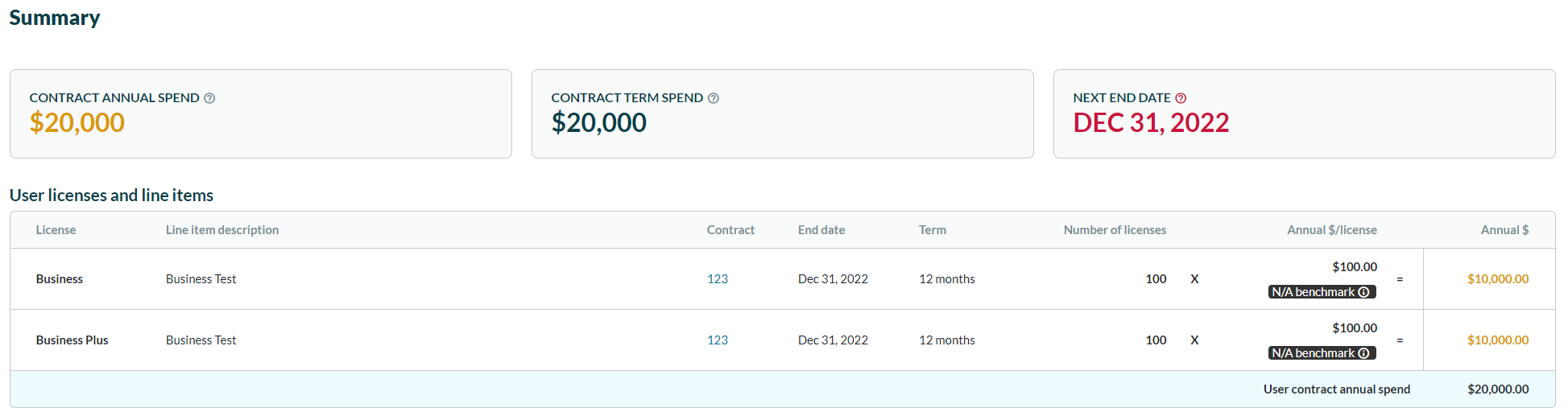Click the DEC 31, 2022 next end date value
Screen dimensions: 1568x416
click(x=1151, y=123)
